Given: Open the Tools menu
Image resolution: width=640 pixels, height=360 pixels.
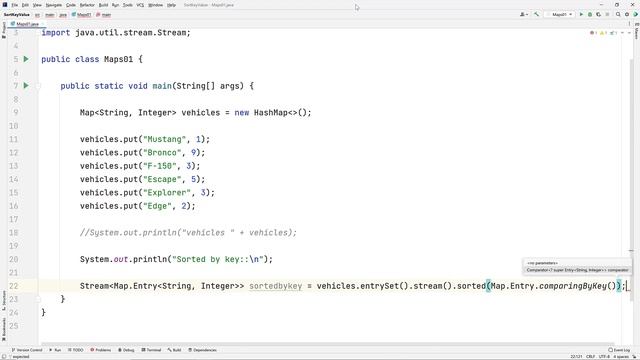Looking at the screenshot, I should coord(128,5).
